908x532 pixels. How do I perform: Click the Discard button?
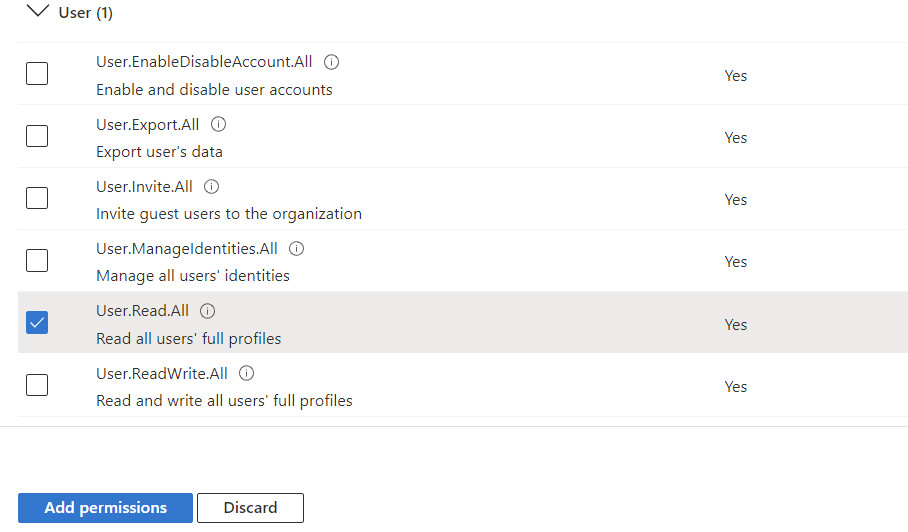point(250,508)
